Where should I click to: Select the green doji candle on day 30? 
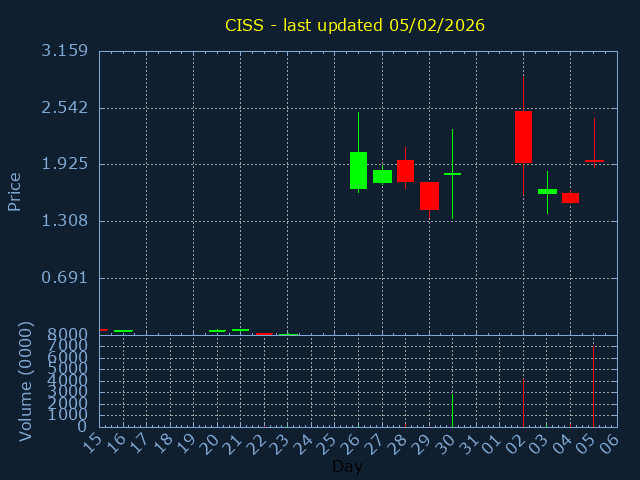tap(452, 174)
